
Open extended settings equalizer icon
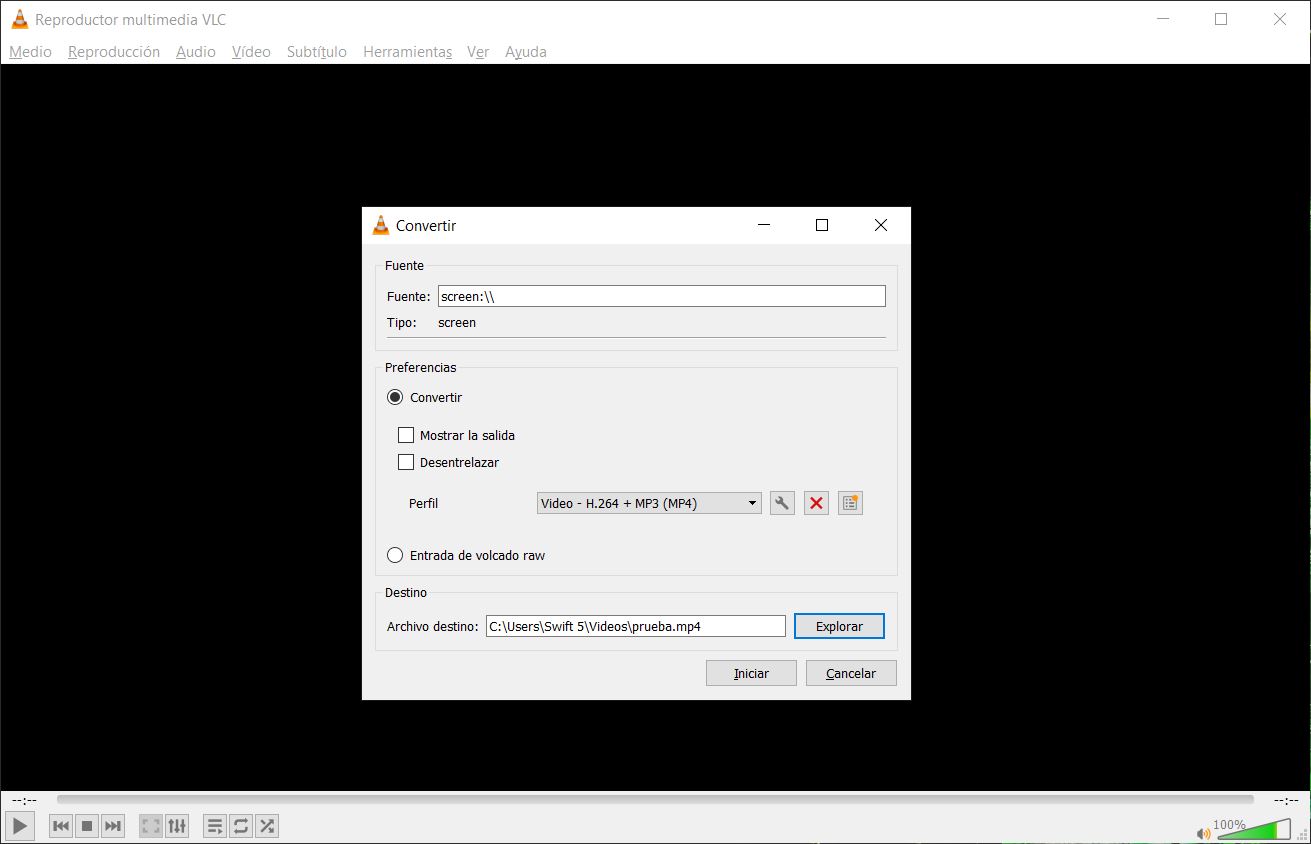point(177,826)
